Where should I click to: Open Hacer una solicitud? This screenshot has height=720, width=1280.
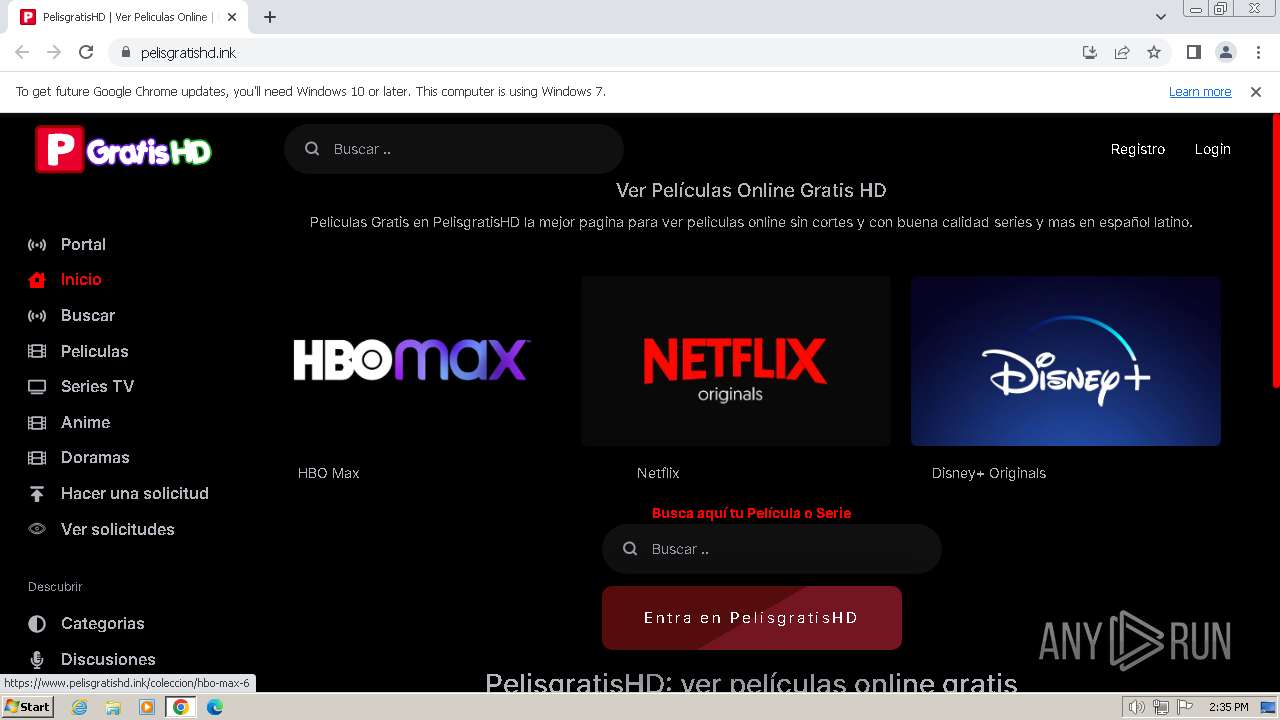pos(135,493)
